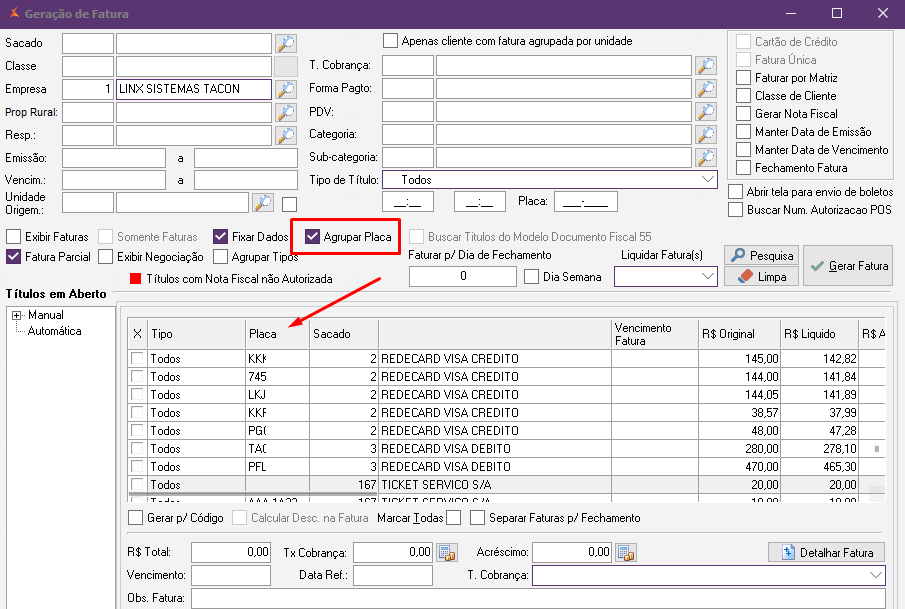Check Manter Data de Vencimento

point(744,150)
